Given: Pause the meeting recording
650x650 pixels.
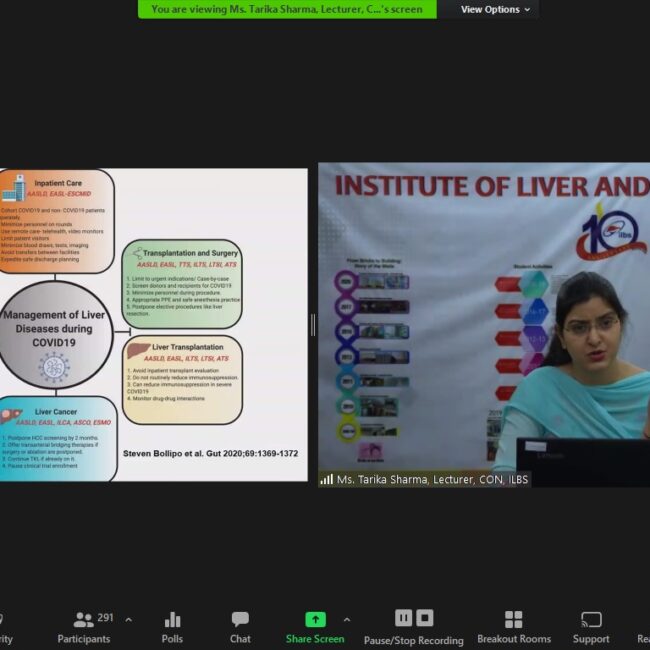Looking at the screenshot, I should point(404,618).
